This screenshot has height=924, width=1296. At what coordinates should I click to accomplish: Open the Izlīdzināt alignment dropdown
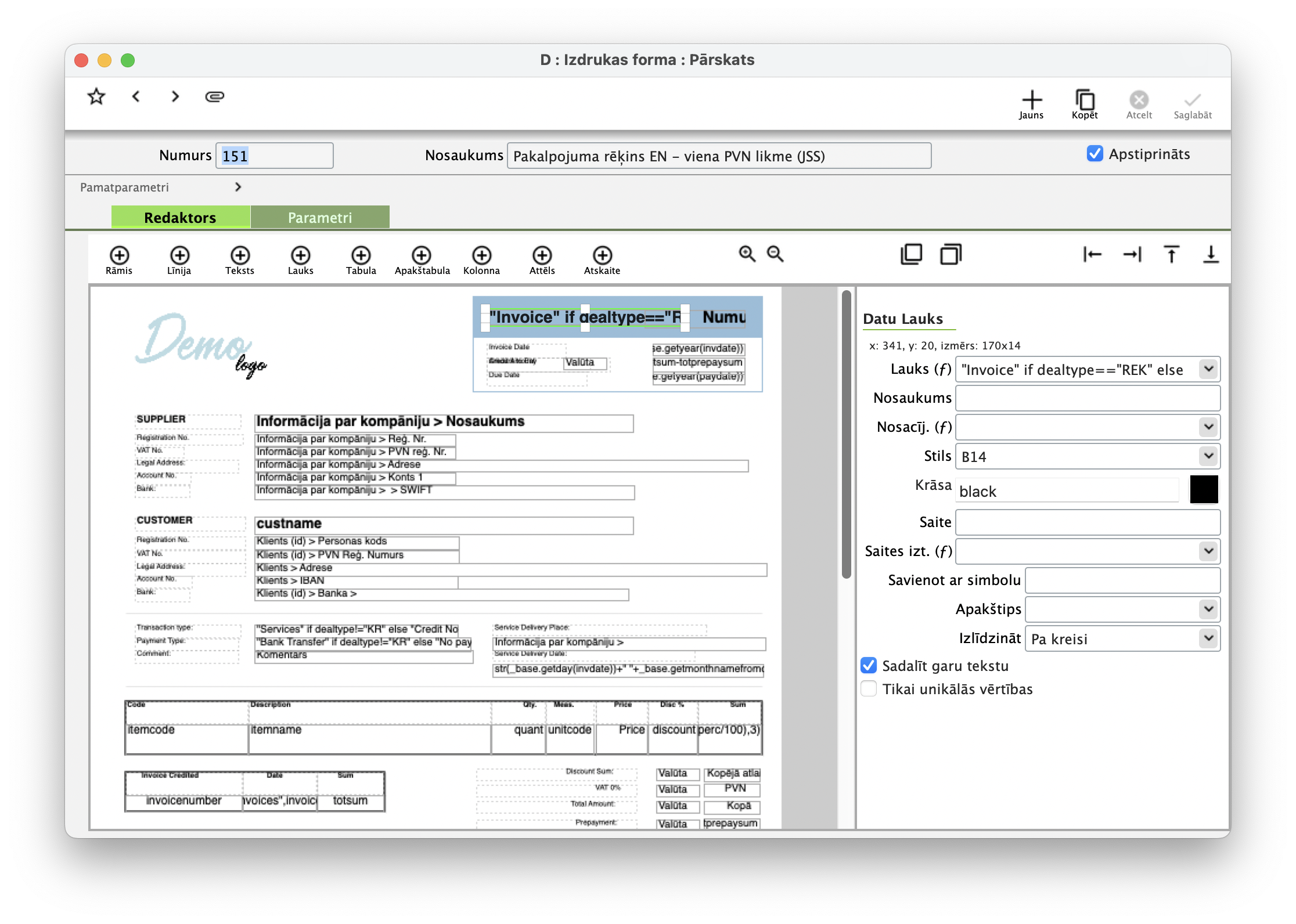click(1208, 638)
